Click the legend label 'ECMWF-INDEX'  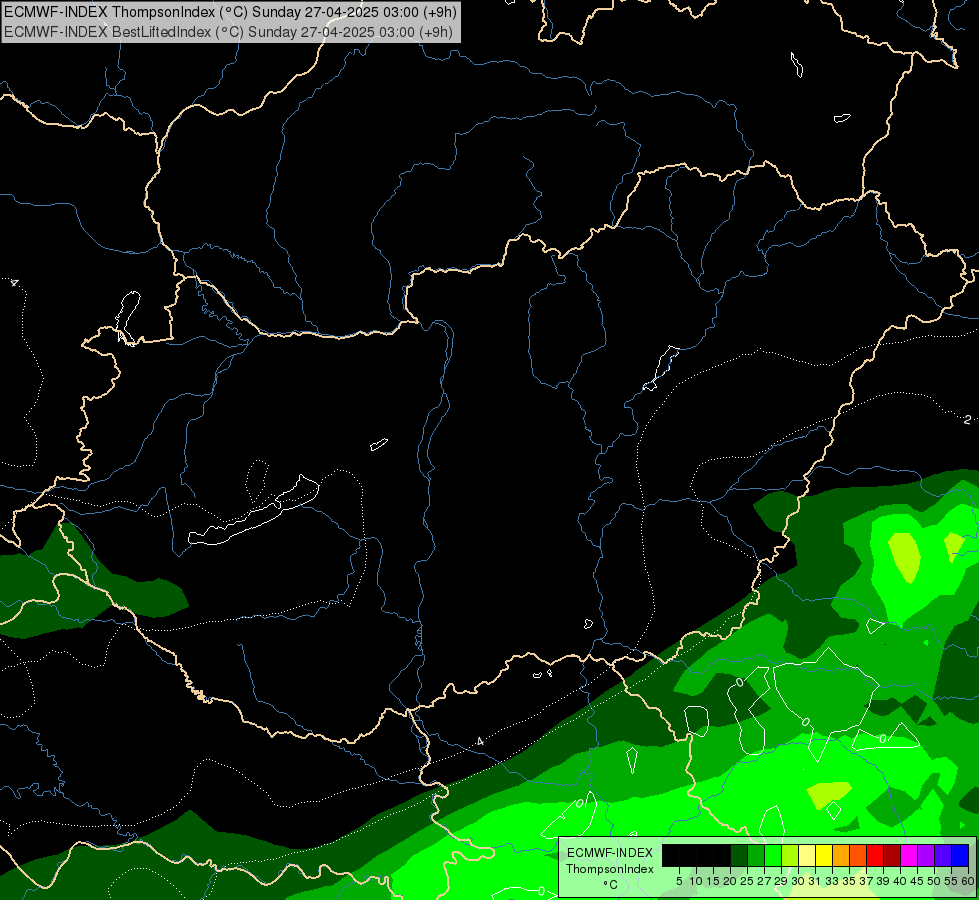coord(610,853)
